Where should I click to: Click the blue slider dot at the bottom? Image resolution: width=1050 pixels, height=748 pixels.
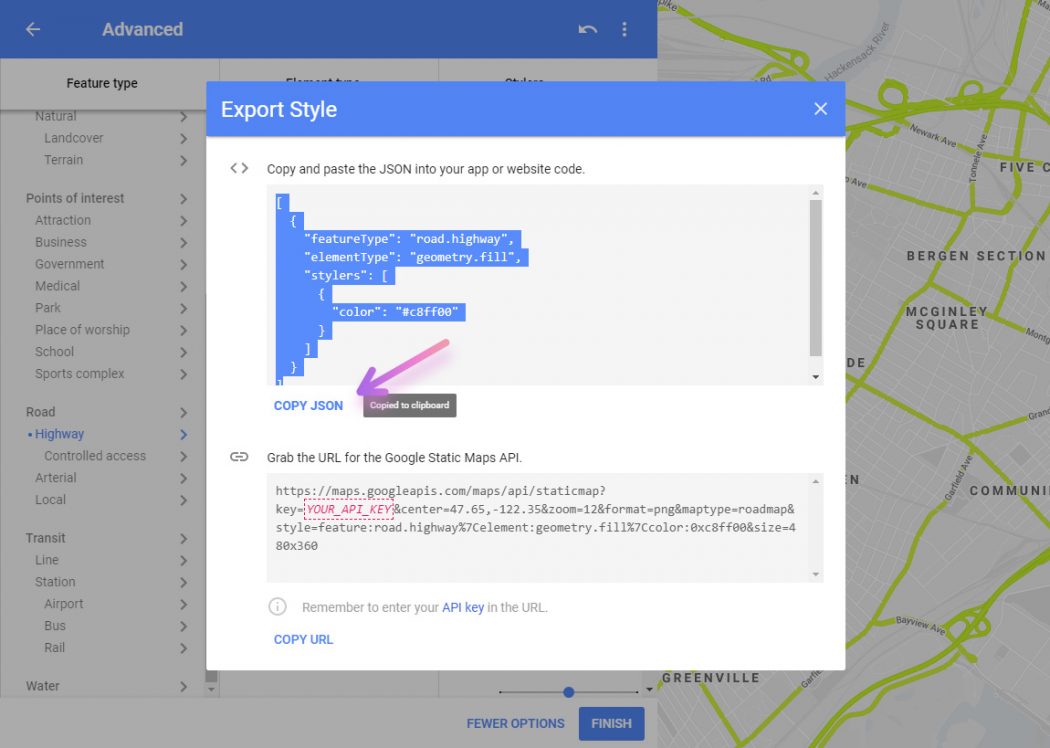[568, 692]
